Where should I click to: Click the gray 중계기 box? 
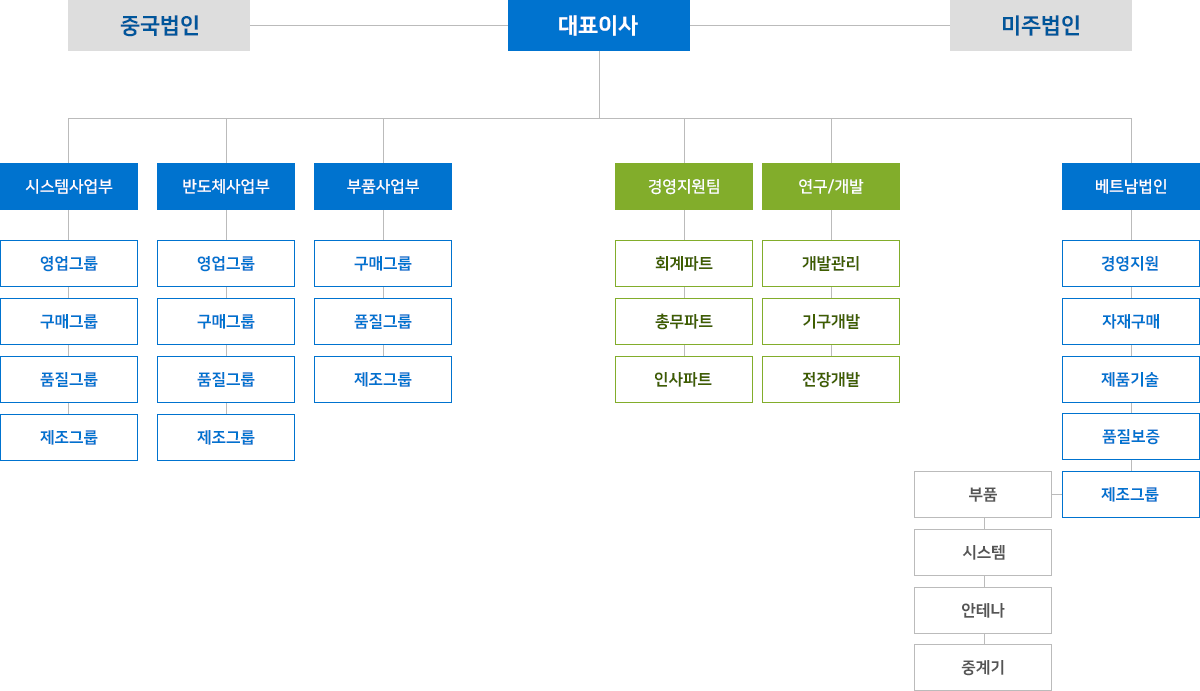(983, 667)
